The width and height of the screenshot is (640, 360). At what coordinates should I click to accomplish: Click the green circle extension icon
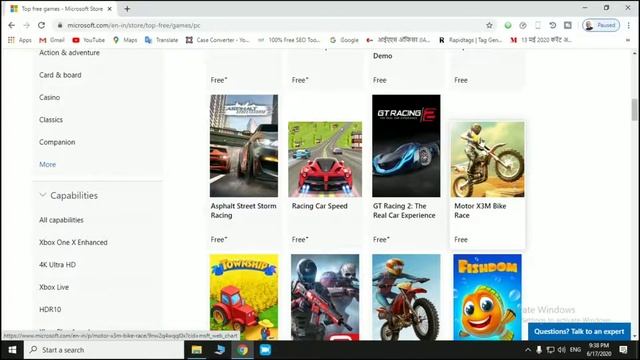(508, 25)
